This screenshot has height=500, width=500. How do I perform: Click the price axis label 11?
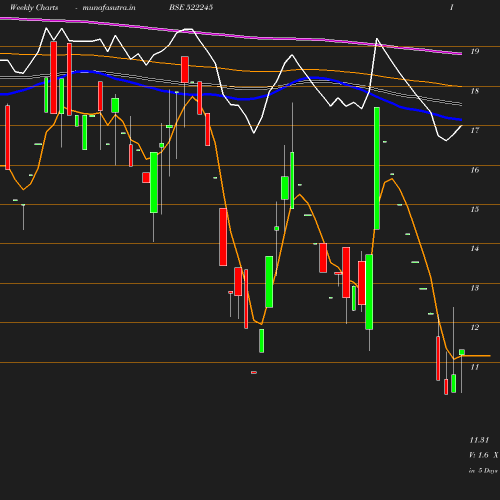tap(475, 367)
